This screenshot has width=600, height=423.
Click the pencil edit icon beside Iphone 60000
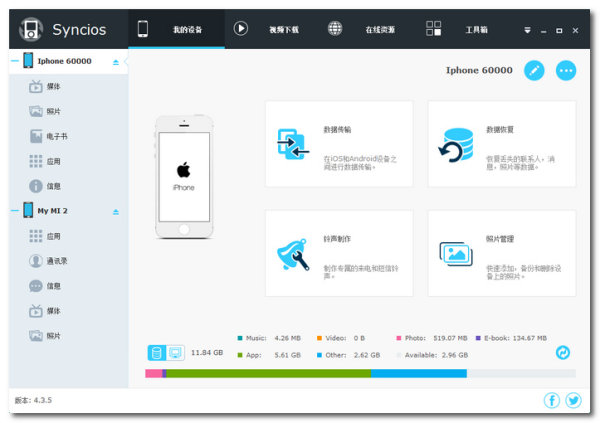pyautogui.click(x=535, y=71)
